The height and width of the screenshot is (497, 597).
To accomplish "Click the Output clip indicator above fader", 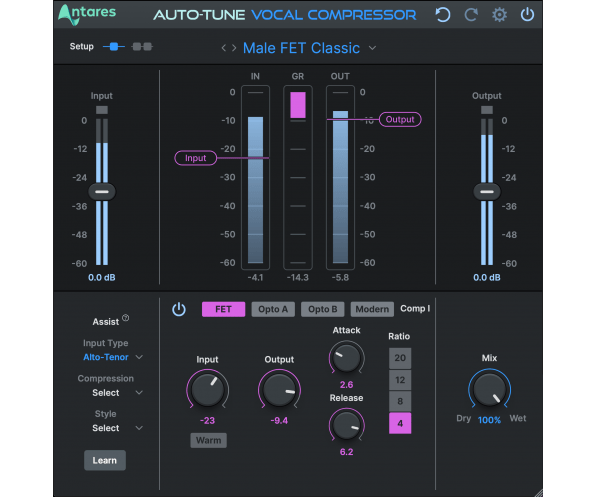I will 487,110.
